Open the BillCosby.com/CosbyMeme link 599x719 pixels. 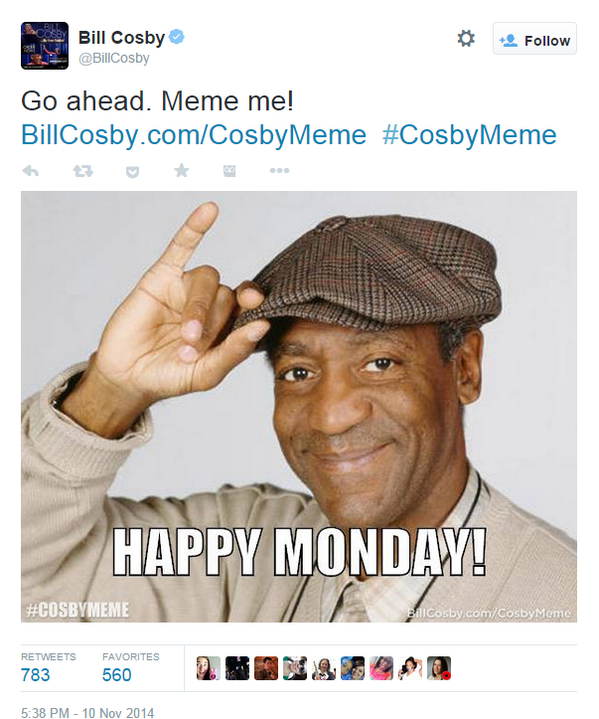click(x=194, y=135)
